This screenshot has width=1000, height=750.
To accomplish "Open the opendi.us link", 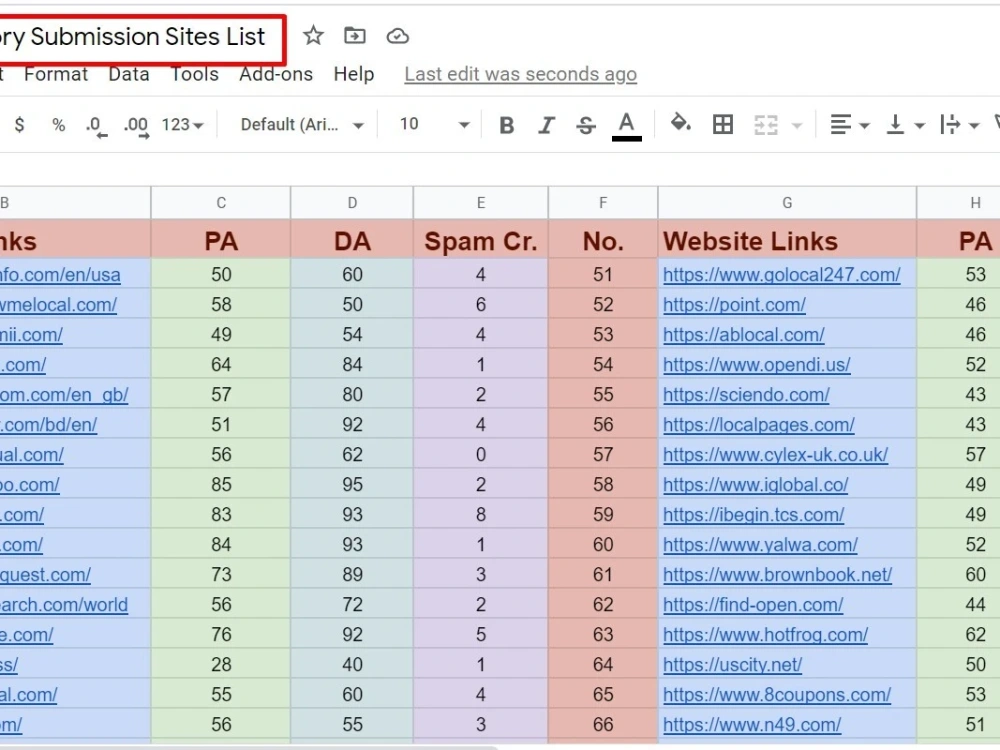I will click(x=756, y=365).
